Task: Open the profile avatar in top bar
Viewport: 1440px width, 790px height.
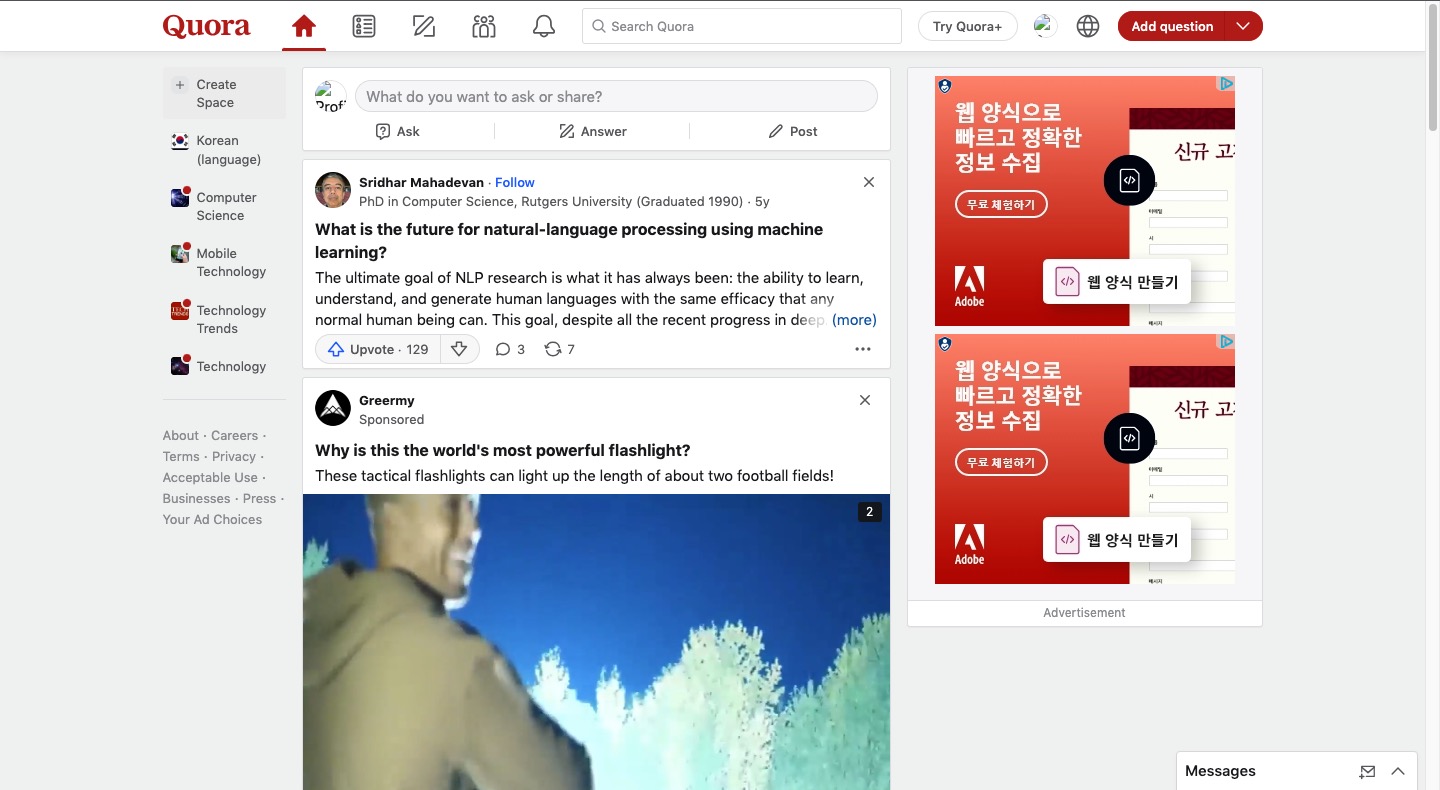Action: pos(1045,26)
